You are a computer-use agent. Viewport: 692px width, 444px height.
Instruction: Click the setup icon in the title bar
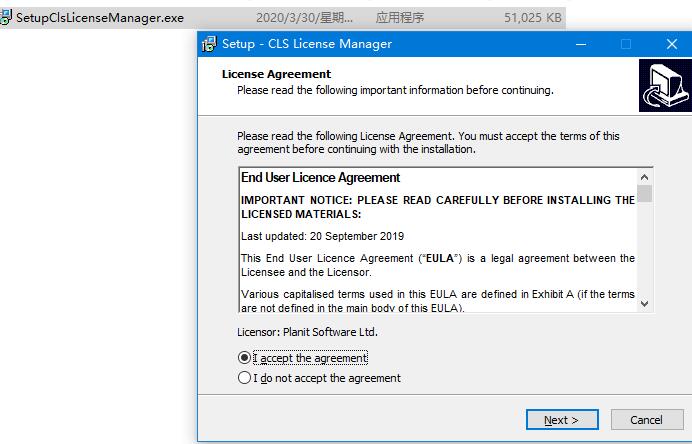(x=209, y=44)
